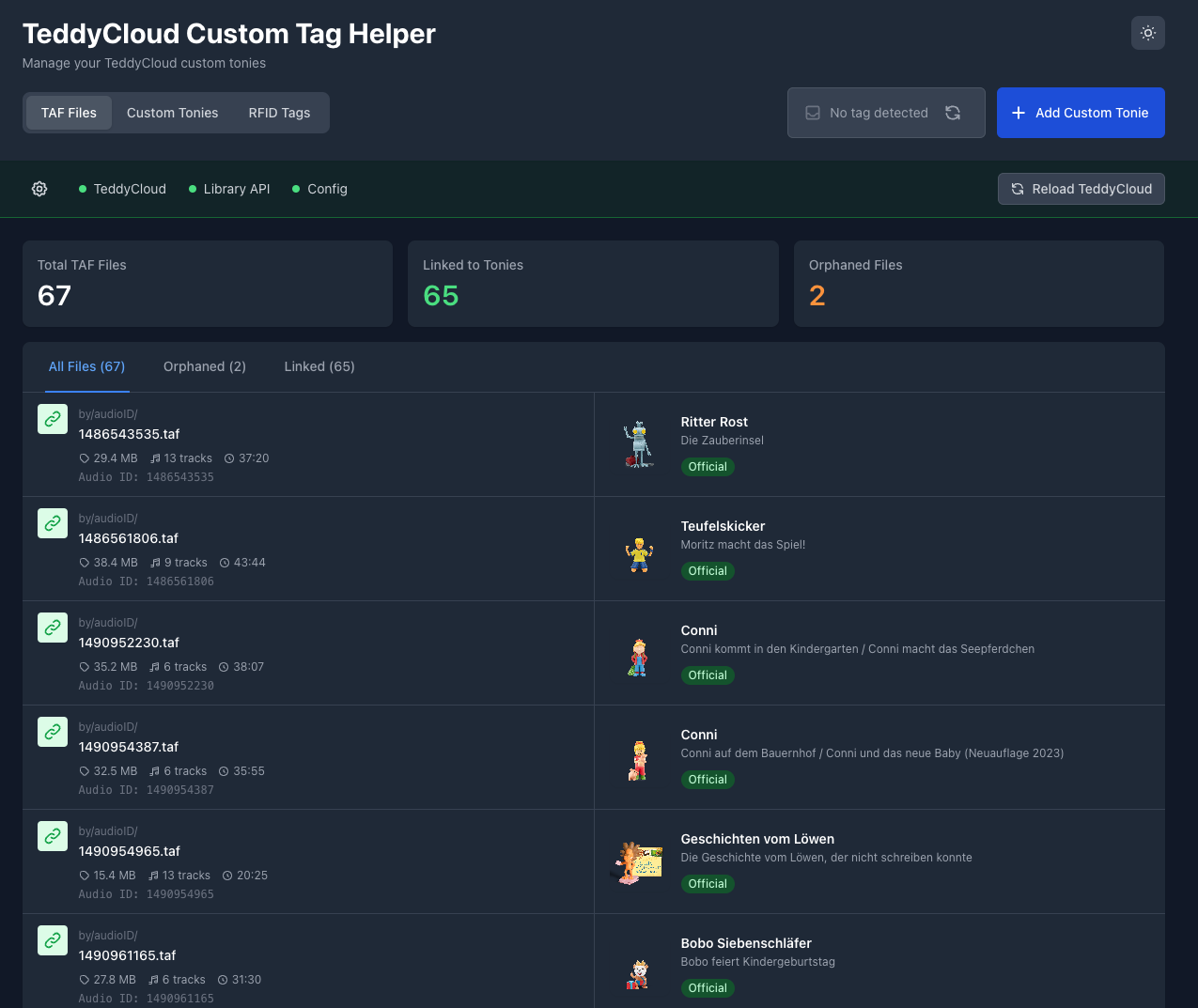Select the TAF Files tab
Viewport: 1198px width, 1008px height.
pos(69,113)
